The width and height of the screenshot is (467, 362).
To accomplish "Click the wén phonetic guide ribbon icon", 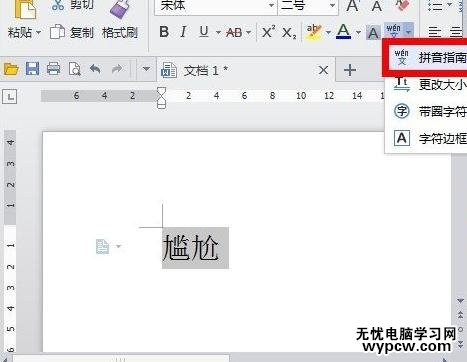I will point(393,31).
